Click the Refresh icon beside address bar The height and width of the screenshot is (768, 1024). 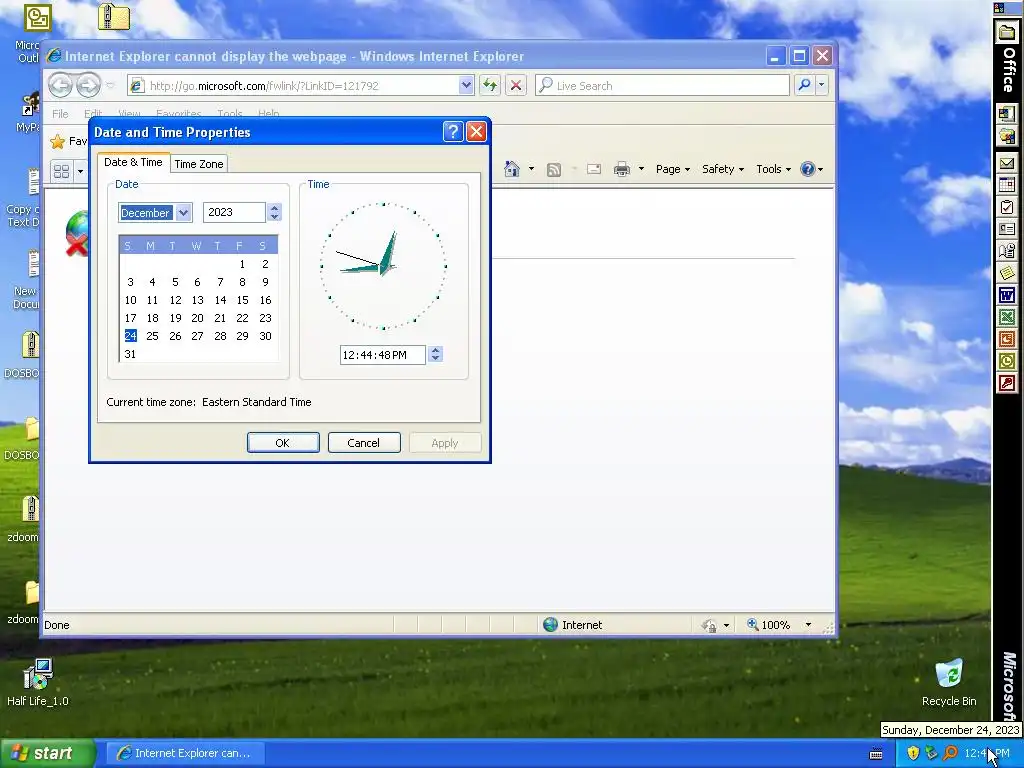(x=490, y=85)
